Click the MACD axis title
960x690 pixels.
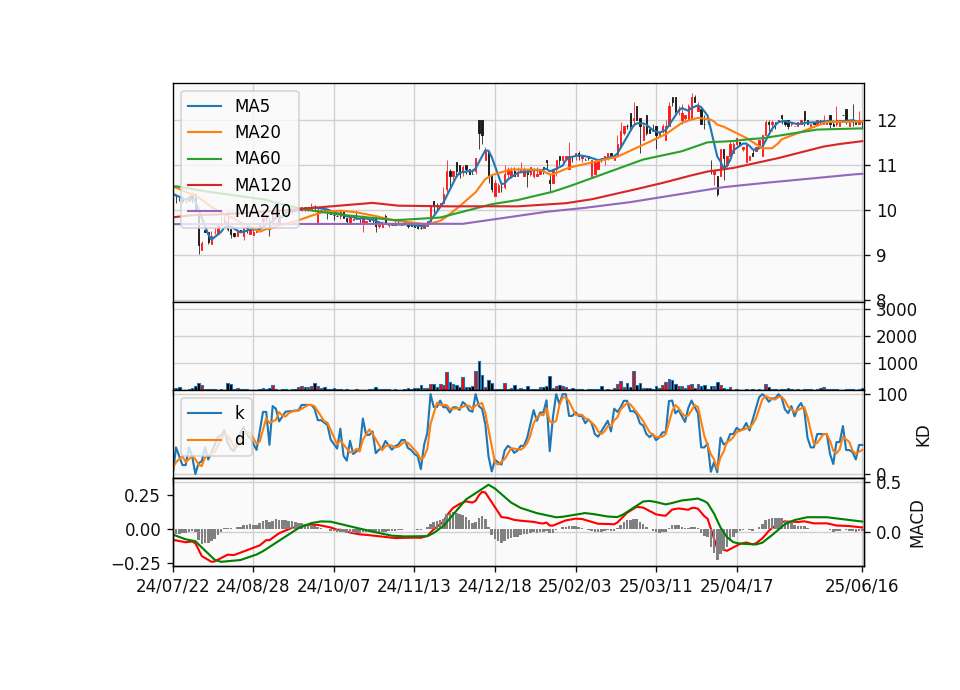point(917,524)
